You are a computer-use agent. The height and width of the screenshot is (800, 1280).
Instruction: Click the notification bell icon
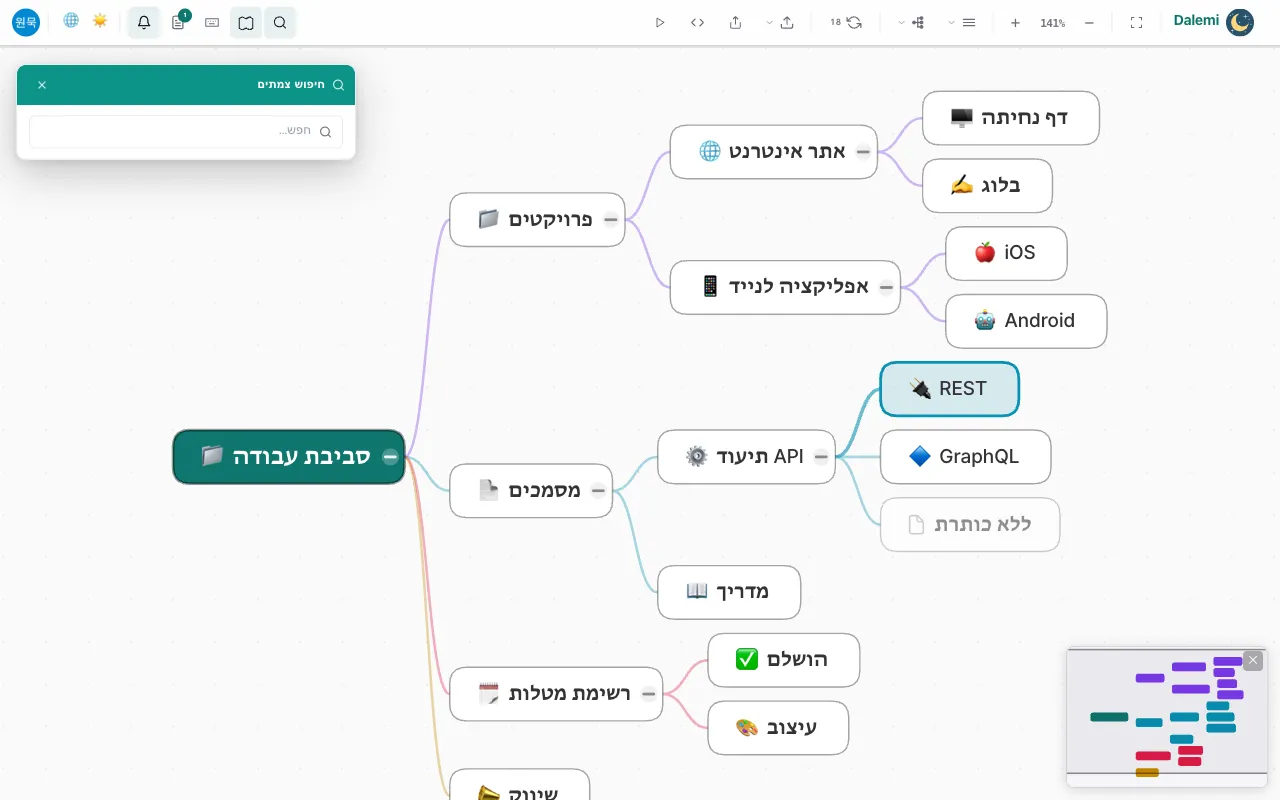[x=144, y=22]
